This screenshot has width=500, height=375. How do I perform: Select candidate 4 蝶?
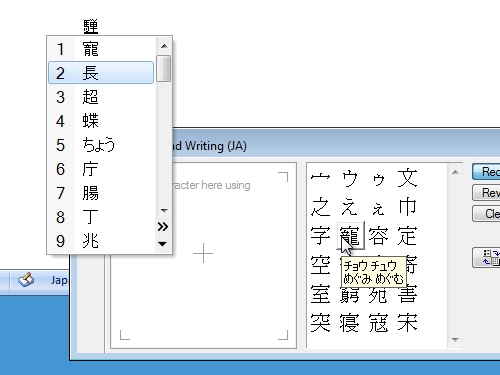pyautogui.click(x=101, y=121)
